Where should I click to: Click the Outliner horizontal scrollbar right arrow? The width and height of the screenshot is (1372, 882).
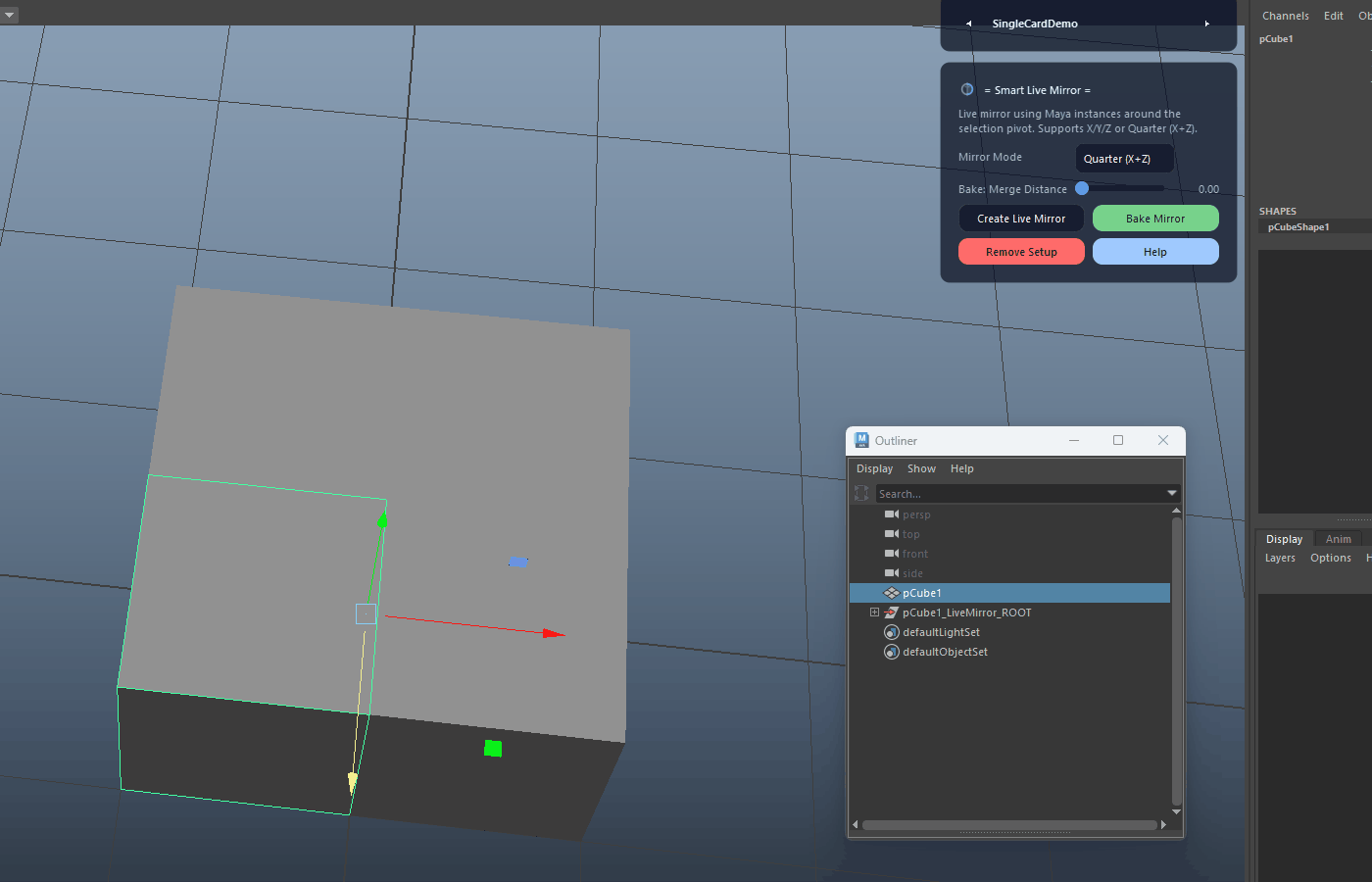tap(1163, 824)
